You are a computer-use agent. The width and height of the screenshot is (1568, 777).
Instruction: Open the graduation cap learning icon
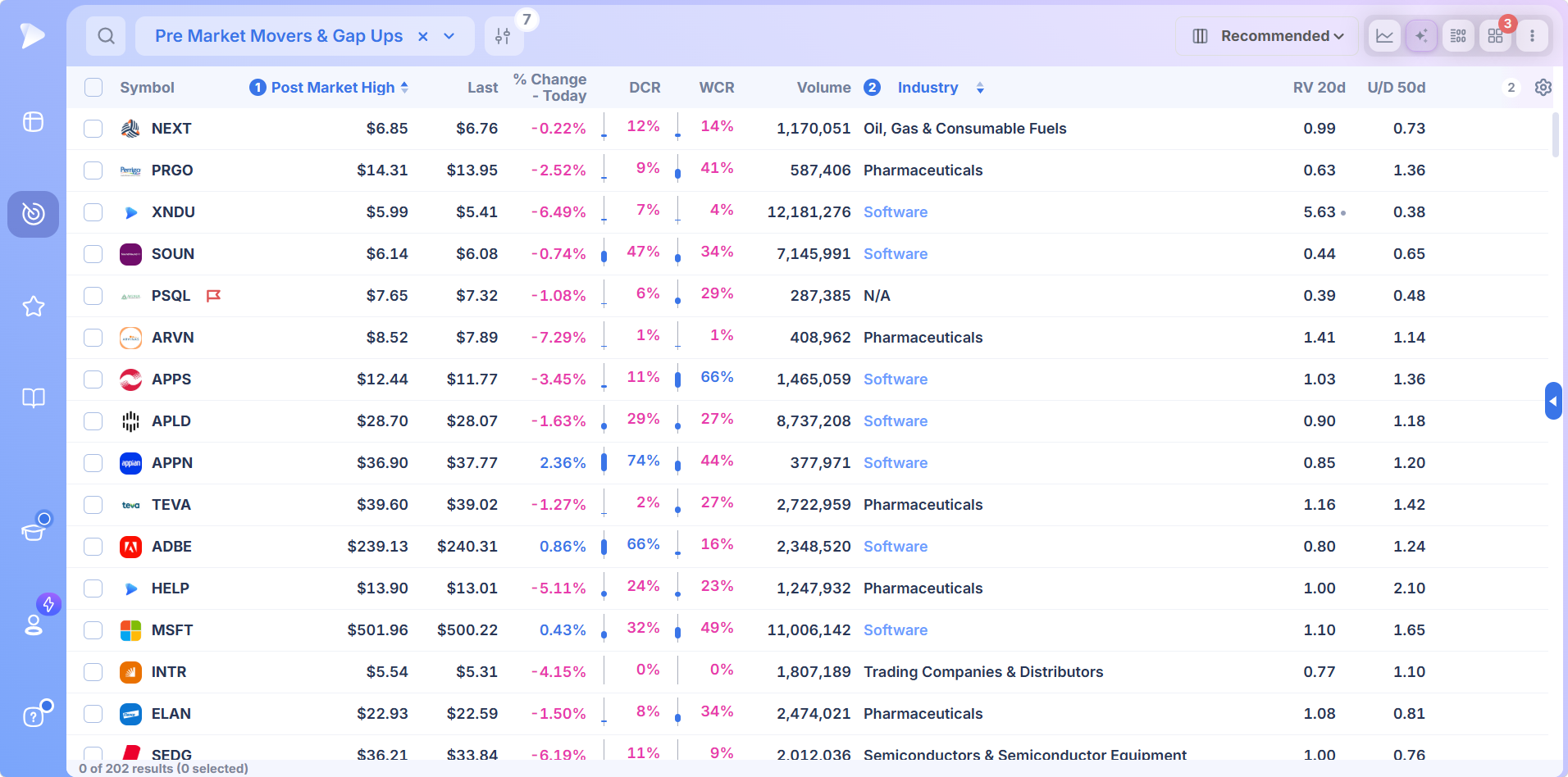tap(34, 531)
